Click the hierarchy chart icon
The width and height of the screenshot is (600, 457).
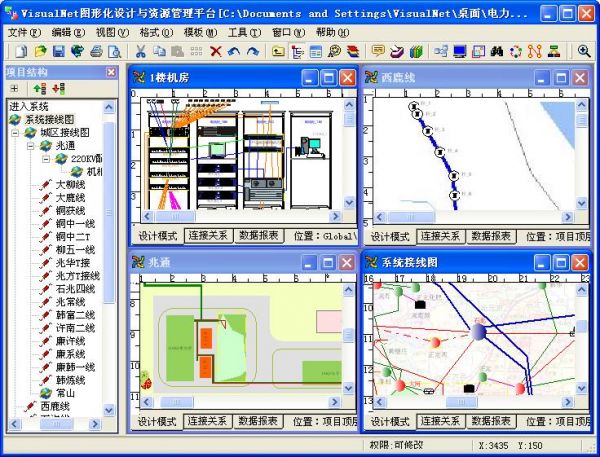pos(554,51)
